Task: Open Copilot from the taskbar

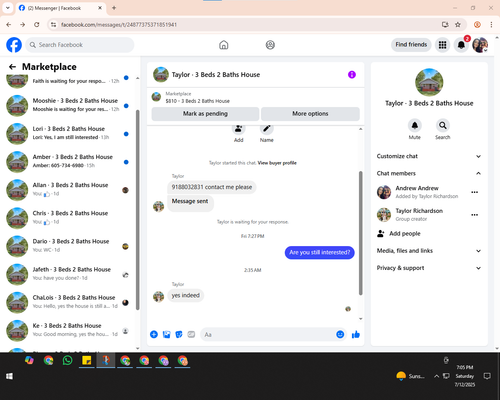Action: pos(29,360)
